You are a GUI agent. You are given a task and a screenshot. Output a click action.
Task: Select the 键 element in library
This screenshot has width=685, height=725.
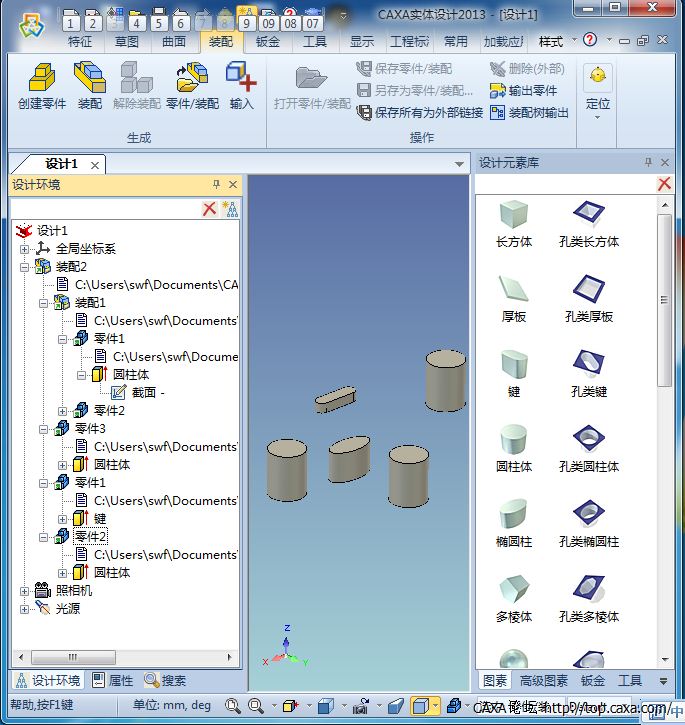(514, 374)
